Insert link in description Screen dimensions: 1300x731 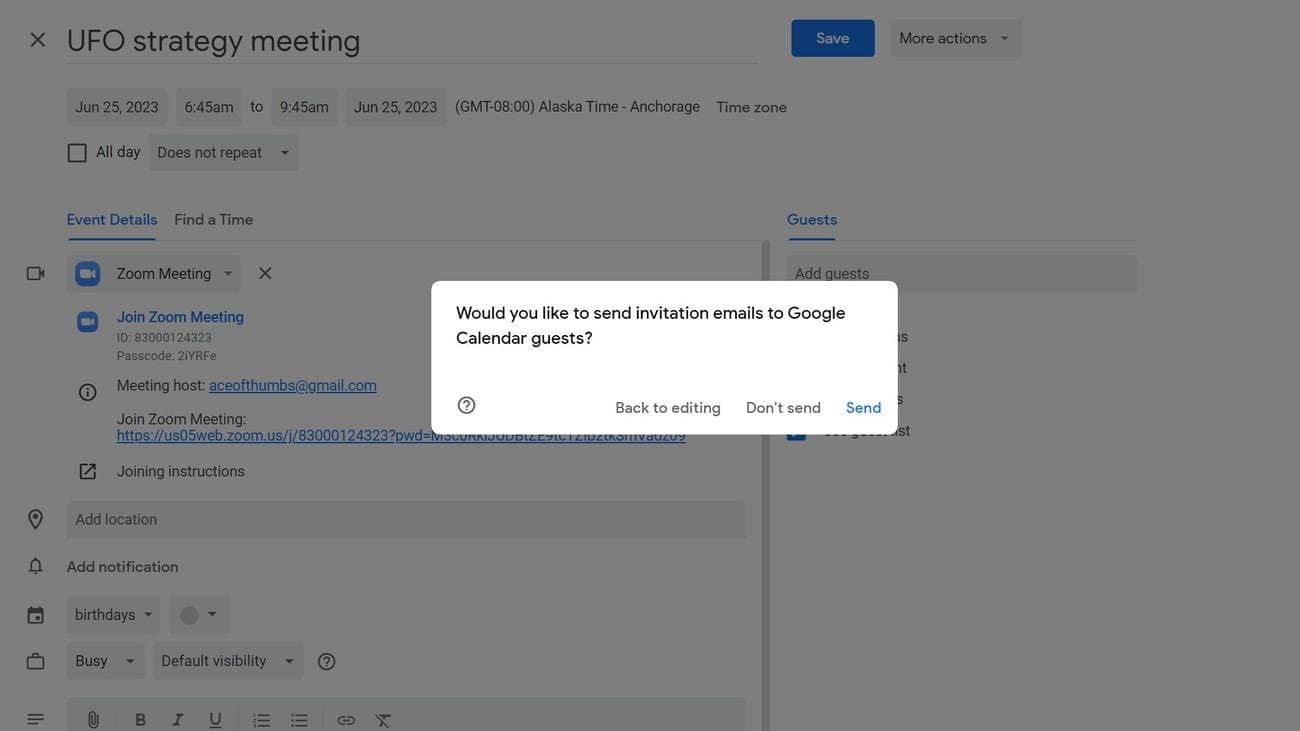click(346, 720)
